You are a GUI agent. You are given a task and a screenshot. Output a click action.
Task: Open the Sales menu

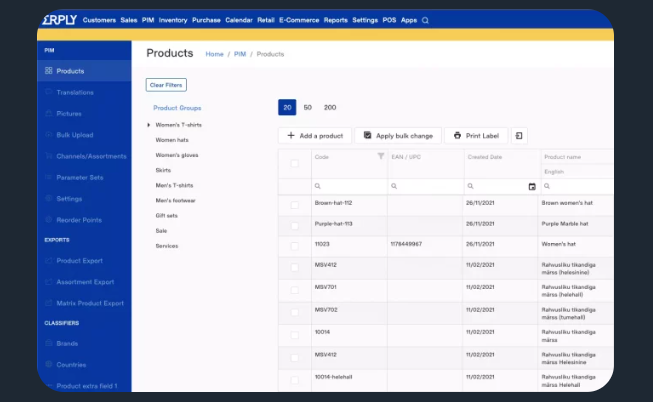pos(129,20)
